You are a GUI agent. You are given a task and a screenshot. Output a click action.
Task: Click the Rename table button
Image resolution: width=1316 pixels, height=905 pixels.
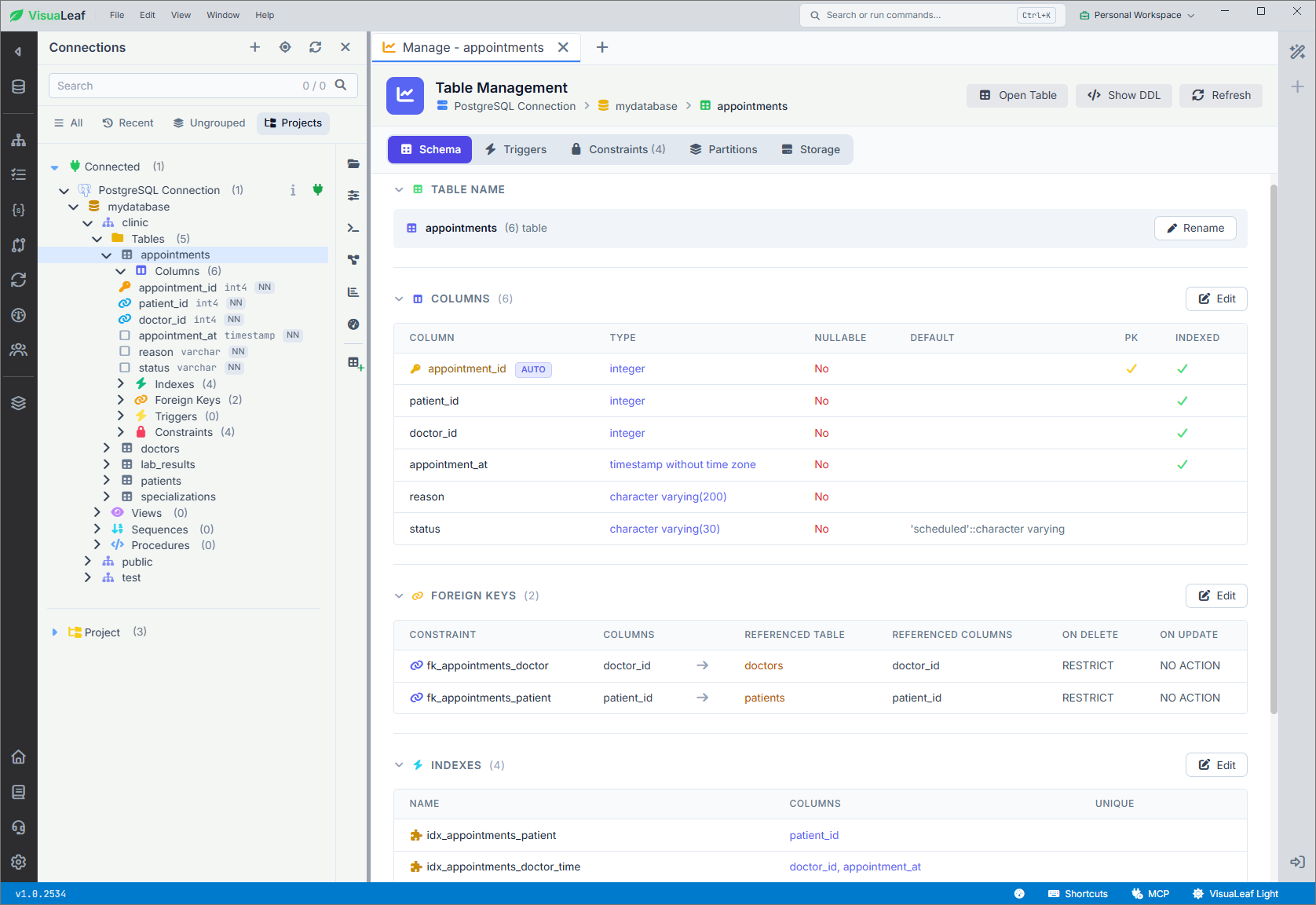tap(1195, 228)
